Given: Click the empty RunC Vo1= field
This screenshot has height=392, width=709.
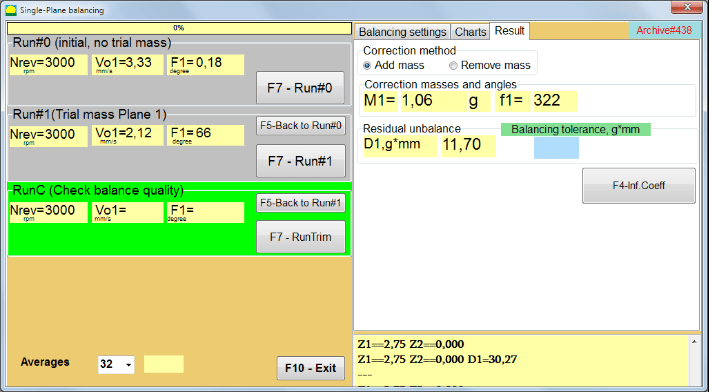Looking at the screenshot, I should [128, 213].
